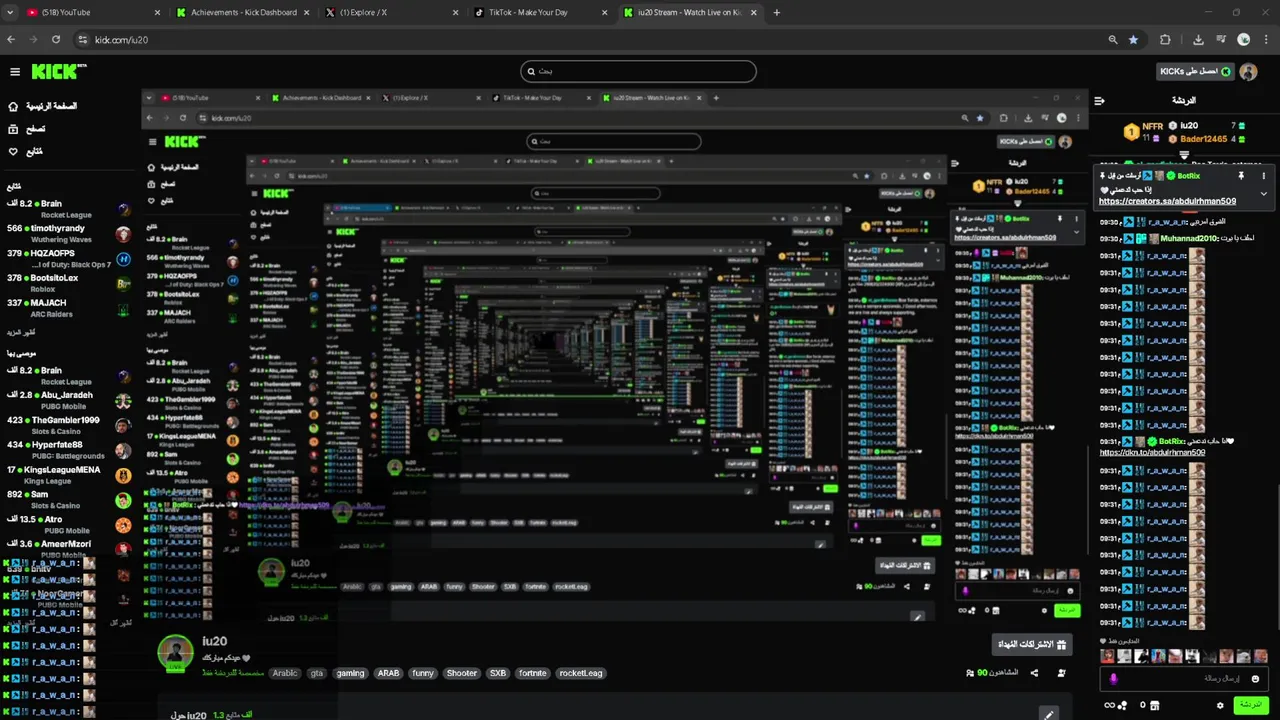Image resolution: width=1280 pixels, height=720 pixels.
Task: Open the Following sidebar item
Action: point(25,152)
